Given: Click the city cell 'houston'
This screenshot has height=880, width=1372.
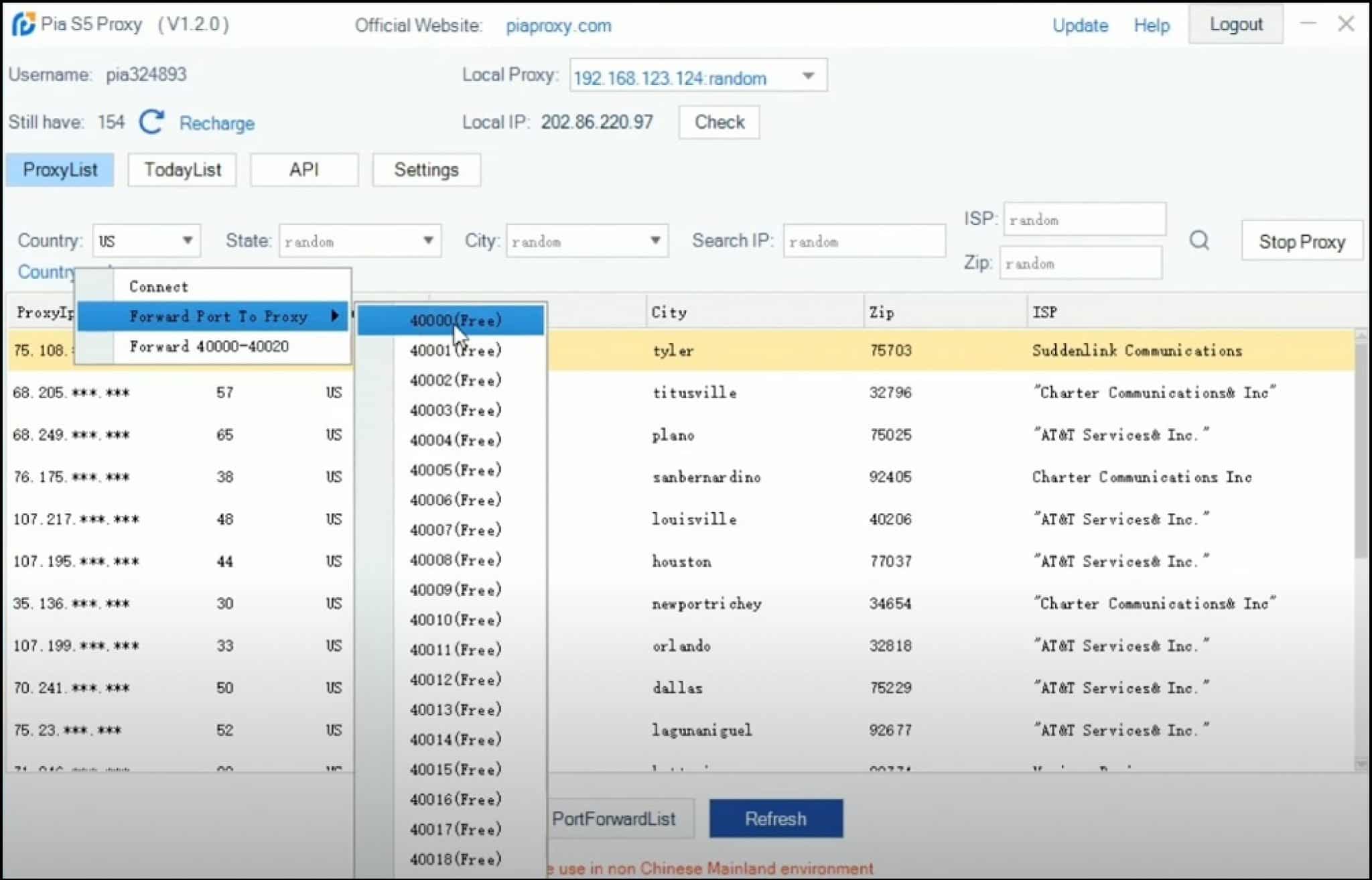Looking at the screenshot, I should [x=681, y=561].
